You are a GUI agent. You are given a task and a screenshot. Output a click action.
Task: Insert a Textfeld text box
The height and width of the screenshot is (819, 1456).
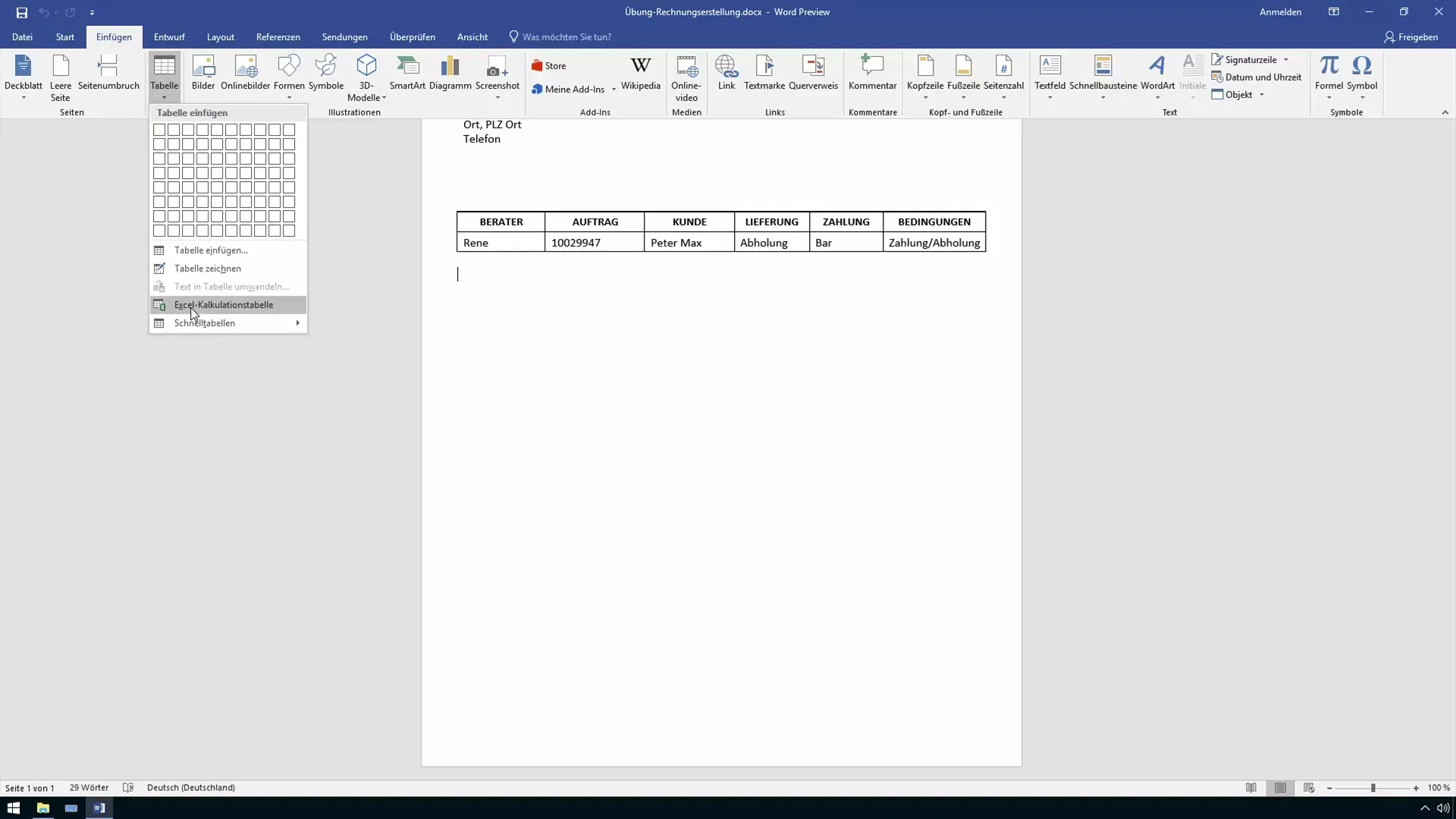tap(1050, 77)
